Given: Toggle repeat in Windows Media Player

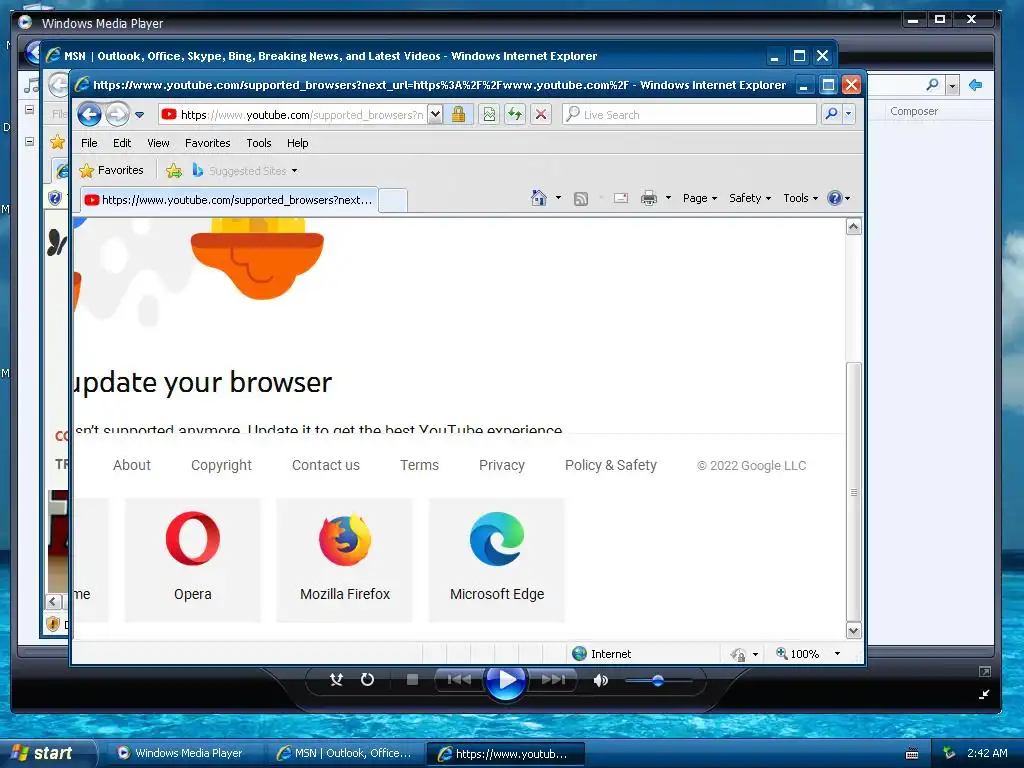Looking at the screenshot, I should [x=368, y=680].
